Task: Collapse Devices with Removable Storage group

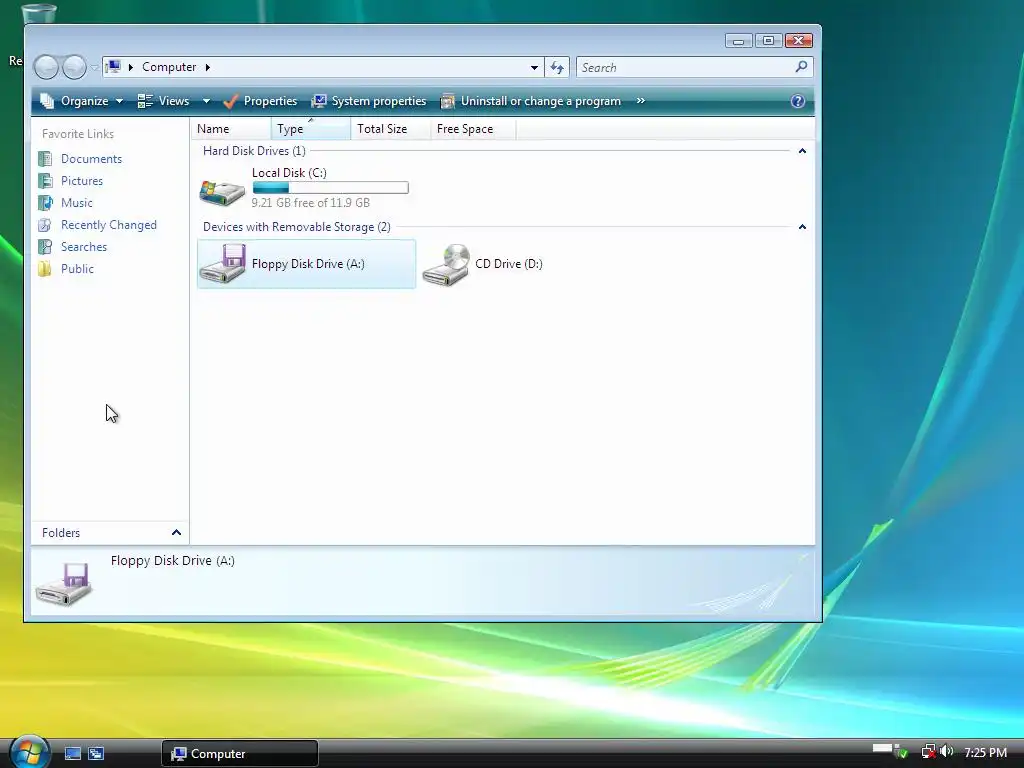Action: click(802, 227)
